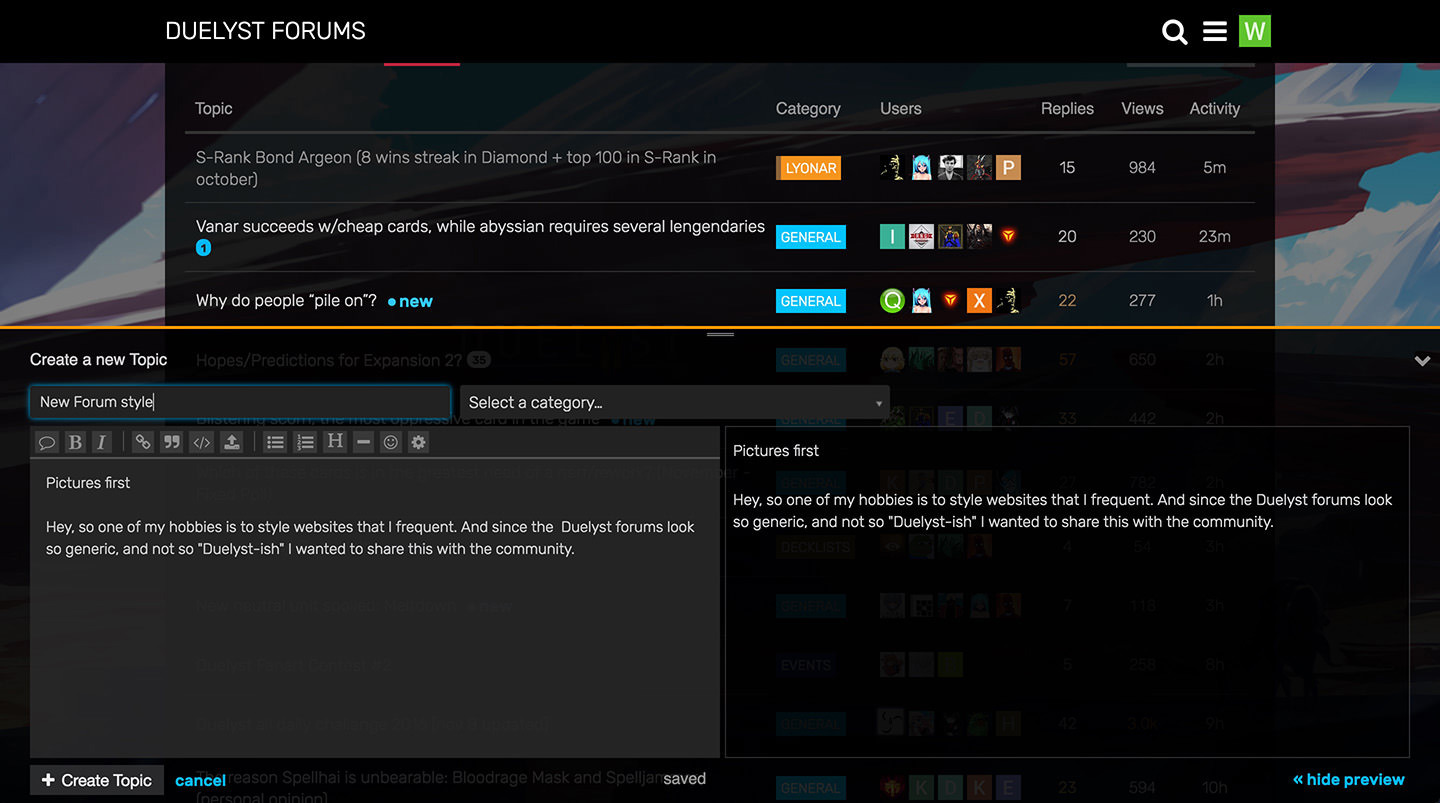Open the upload dialog via the upload icon
Viewport: 1440px width, 803px height.
230,442
